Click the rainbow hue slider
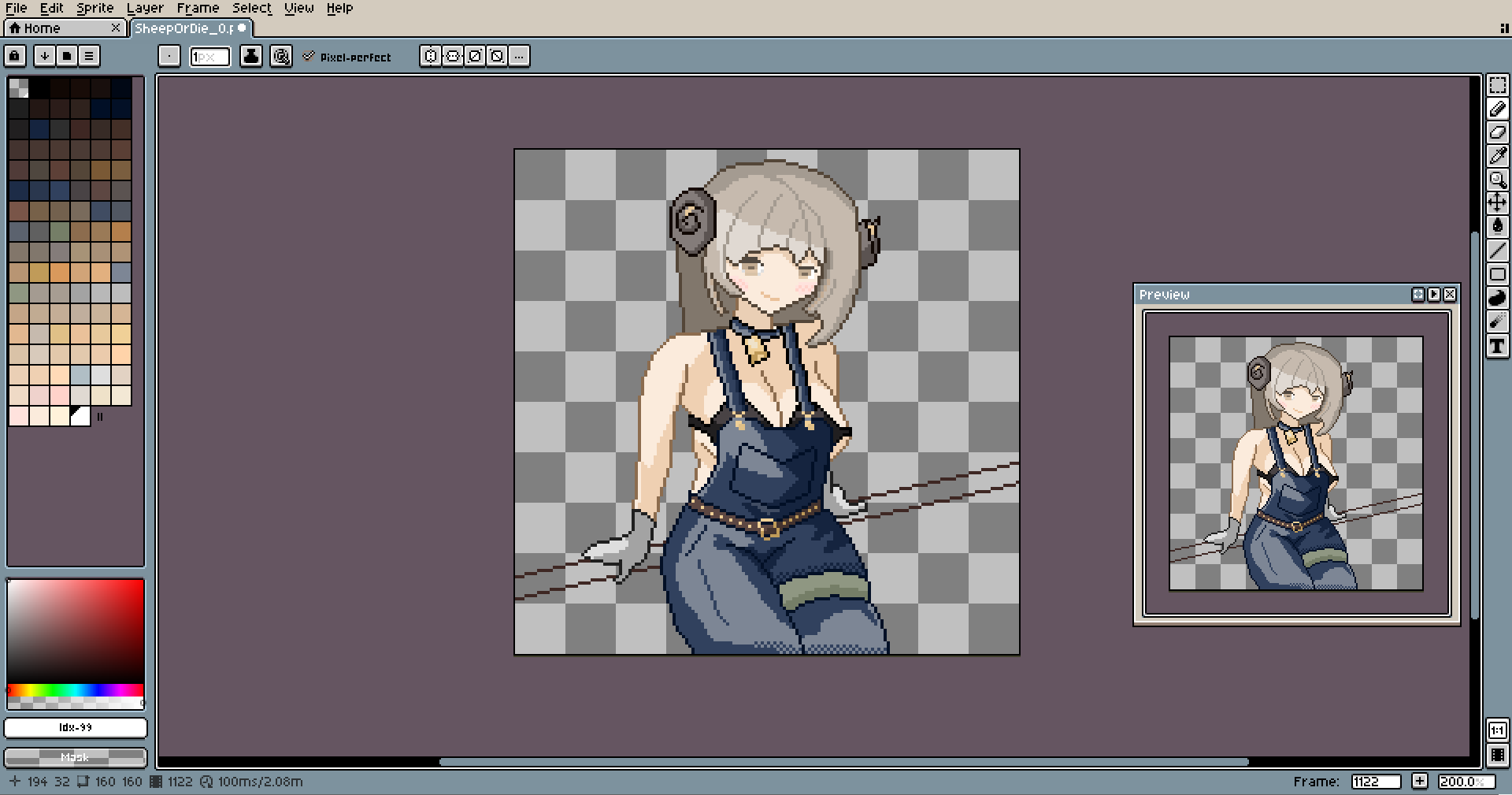Viewport: 1512px width, 795px height. tap(76, 690)
